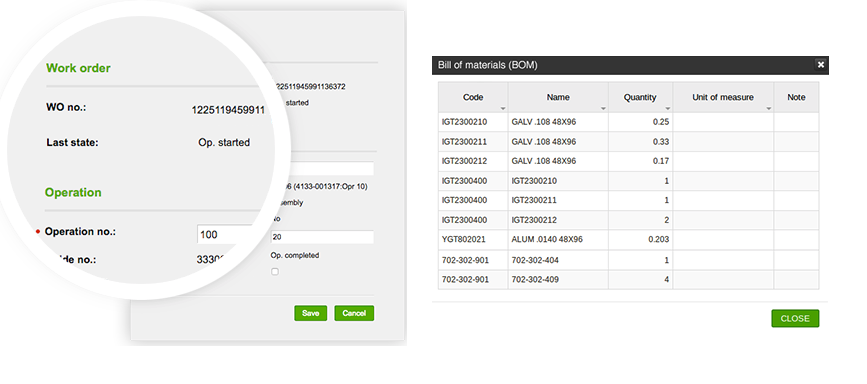Open the Name column filter arrow
The height and width of the screenshot is (384, 867).
click(603, 108)
